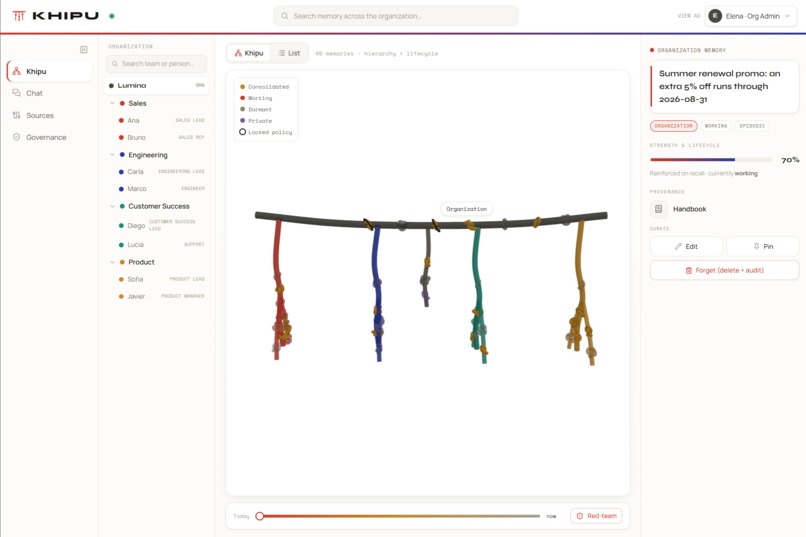Click the Organization label on the main cord

466,209
